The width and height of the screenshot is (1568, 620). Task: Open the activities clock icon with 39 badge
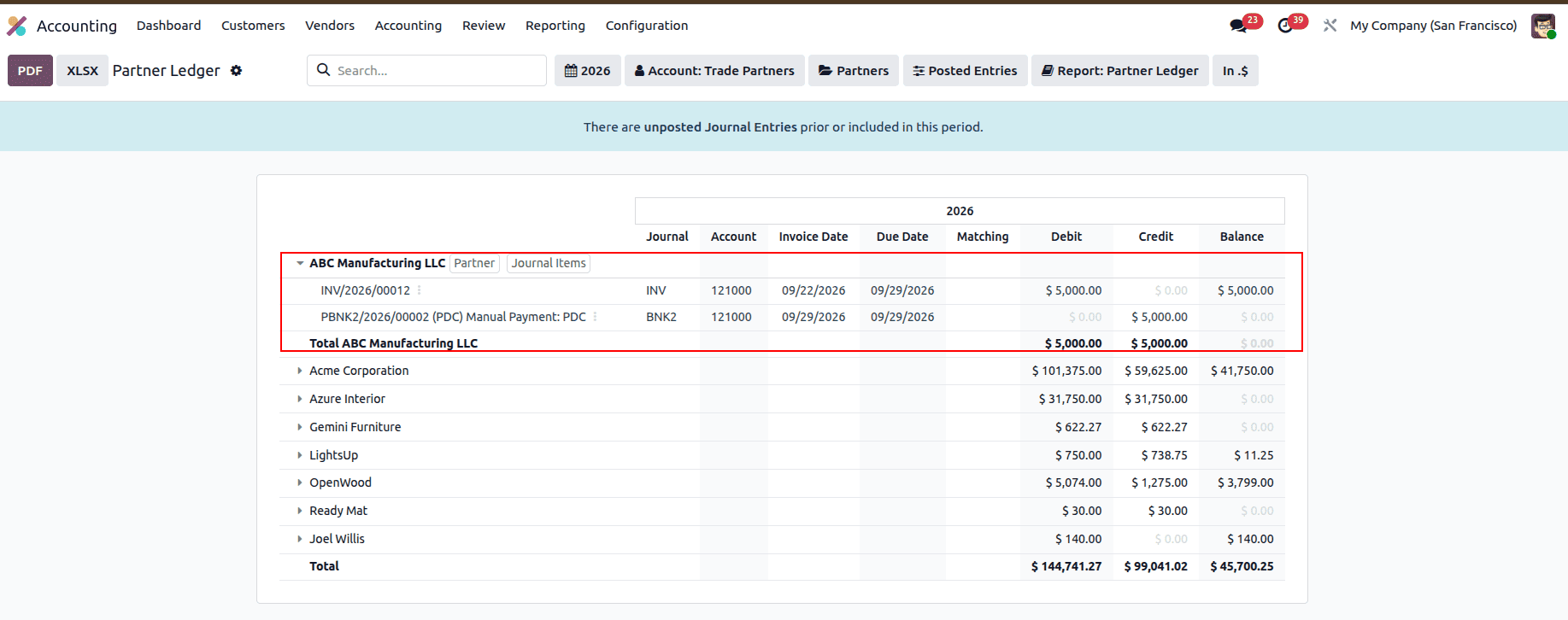click(x=1285, y=26)
